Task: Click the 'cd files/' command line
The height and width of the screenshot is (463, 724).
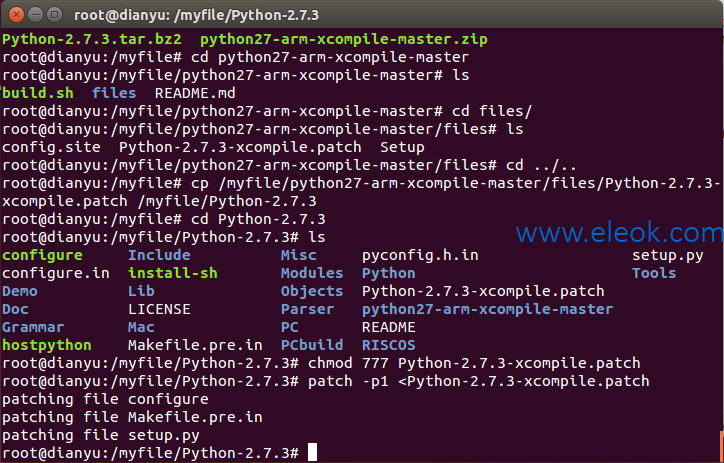Action: [267, 111]
